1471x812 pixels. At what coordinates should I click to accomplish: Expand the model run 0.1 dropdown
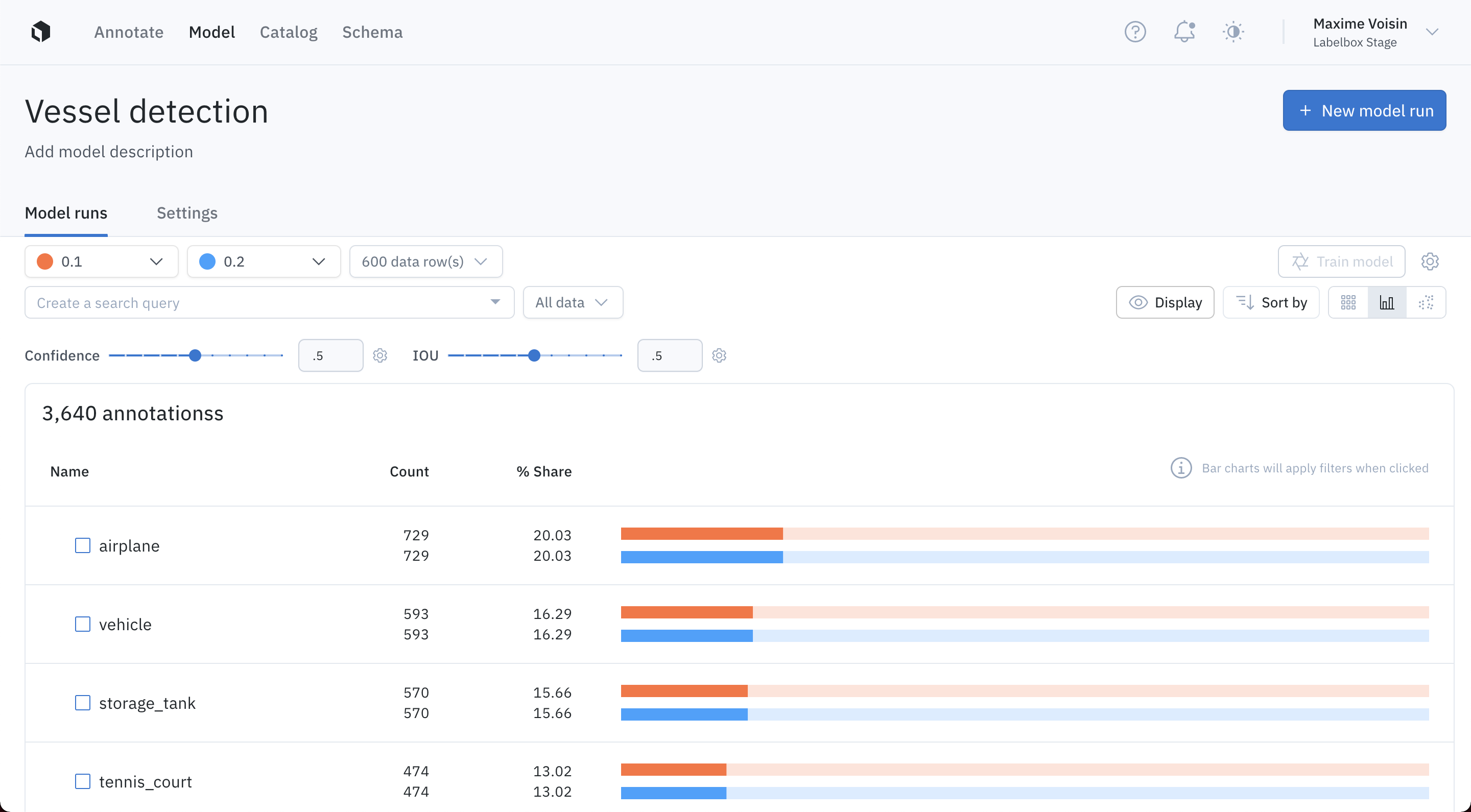point(156,261)
